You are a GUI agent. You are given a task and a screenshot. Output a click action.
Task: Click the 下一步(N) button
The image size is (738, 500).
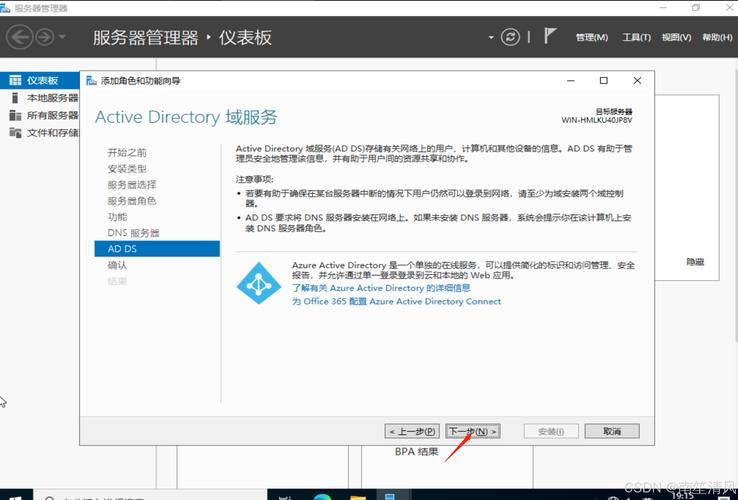pyautogui.click(x=473, y=431)
